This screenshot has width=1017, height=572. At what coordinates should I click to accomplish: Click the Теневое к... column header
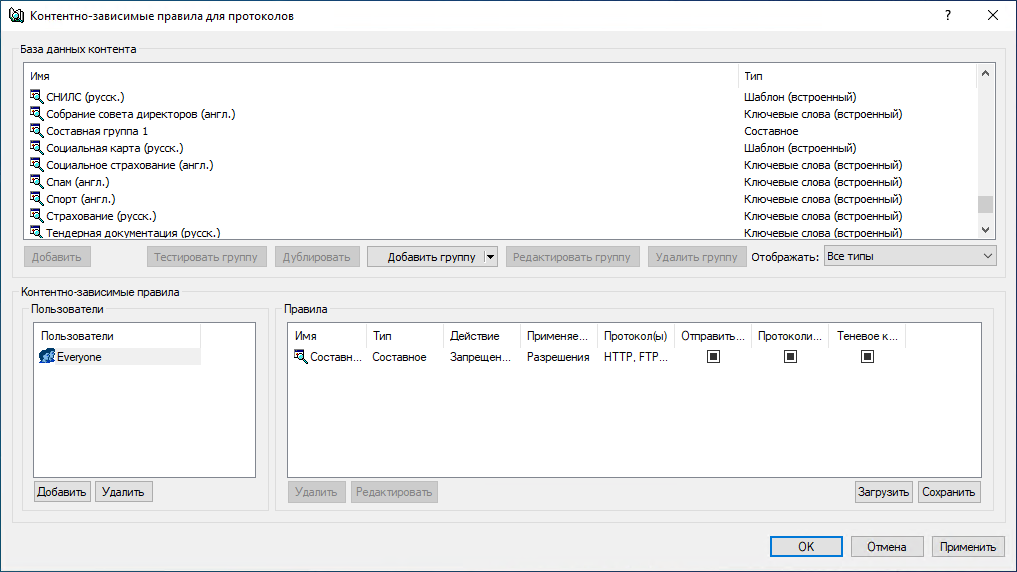[x=867, y=336]
